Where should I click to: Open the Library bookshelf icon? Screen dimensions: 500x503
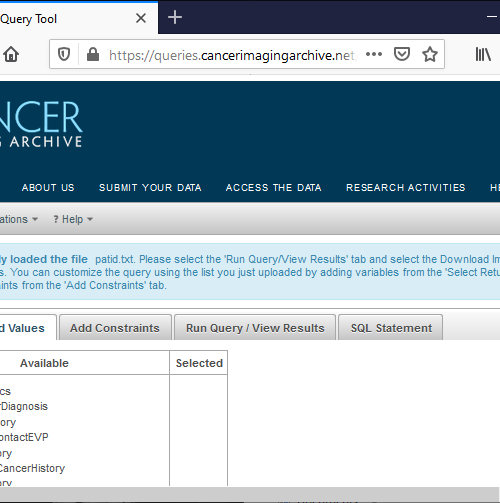(x=483, y=54)
